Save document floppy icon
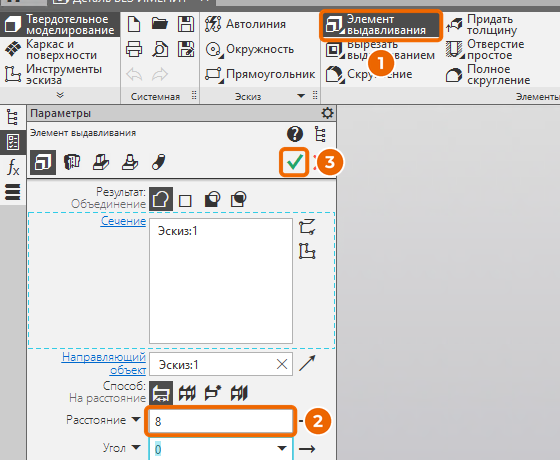Screen dimensions: 560x460 click(x=186, y=24)
